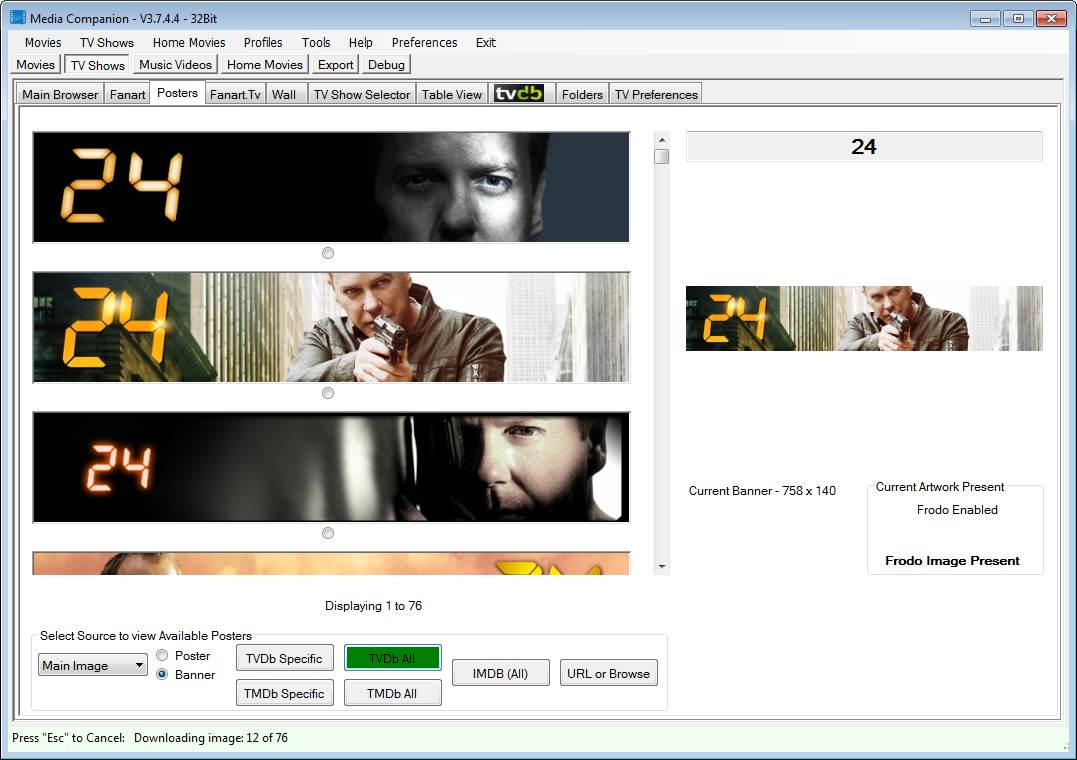
Task: Click the TMDb Specific button
Action: [x=284, y=693]
